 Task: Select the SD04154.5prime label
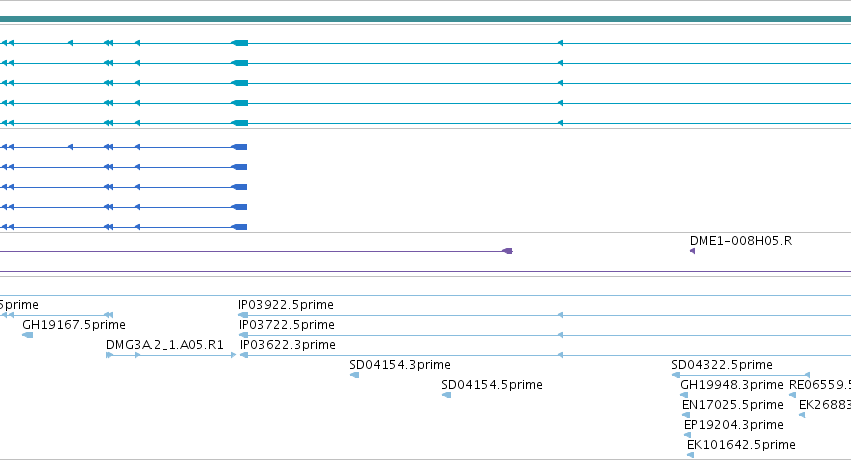(x=492, y=385)
